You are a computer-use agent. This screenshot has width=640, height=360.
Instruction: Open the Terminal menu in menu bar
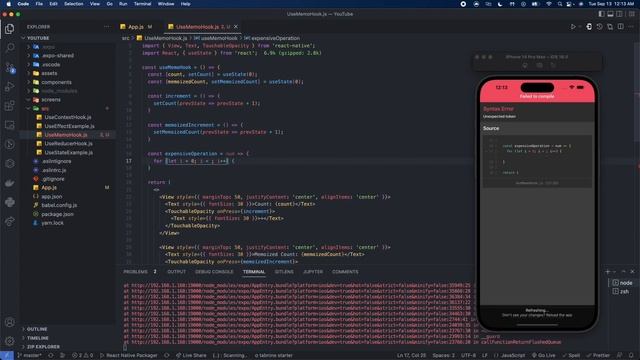(x=142, y=4)
